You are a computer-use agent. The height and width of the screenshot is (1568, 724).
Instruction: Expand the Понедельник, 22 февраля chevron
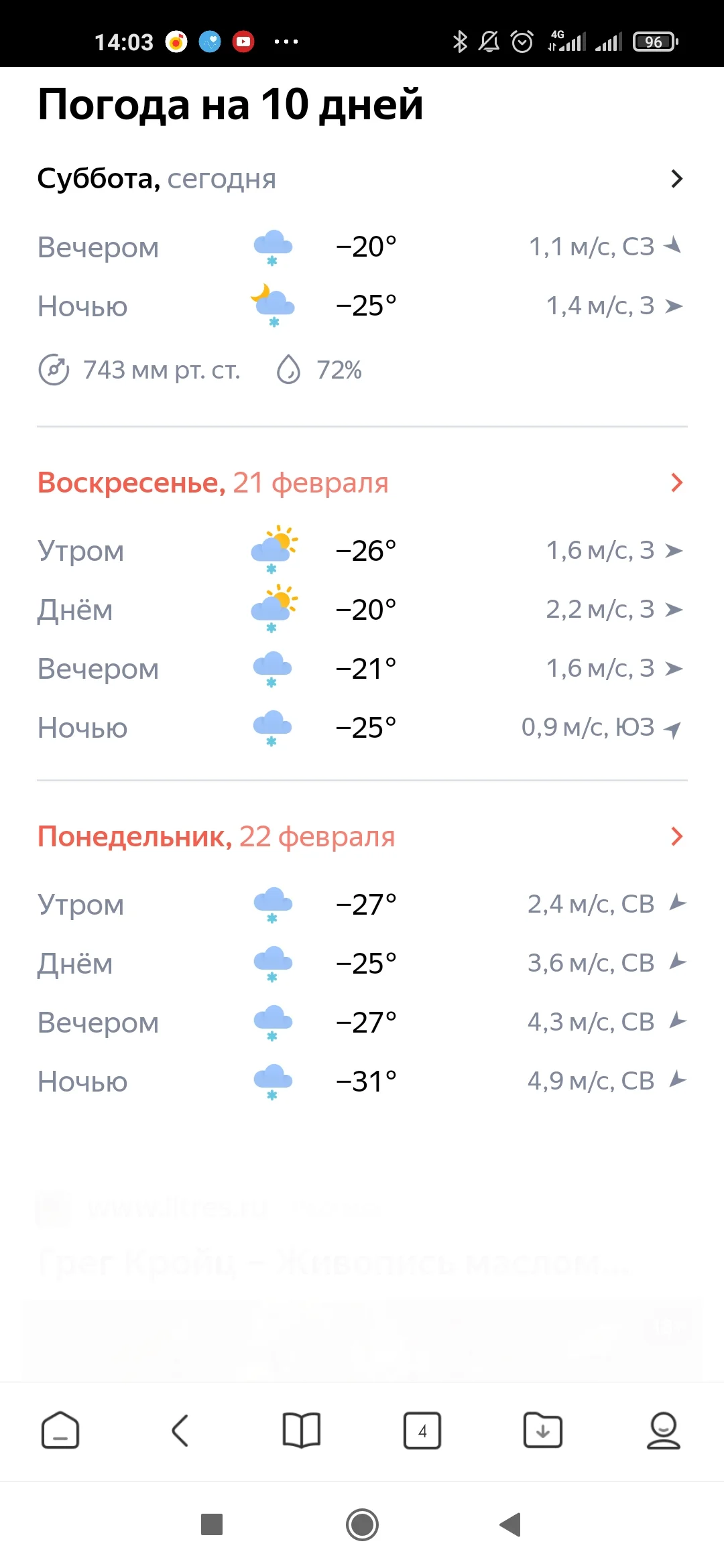pyautogui.click(x=677, y=836)
